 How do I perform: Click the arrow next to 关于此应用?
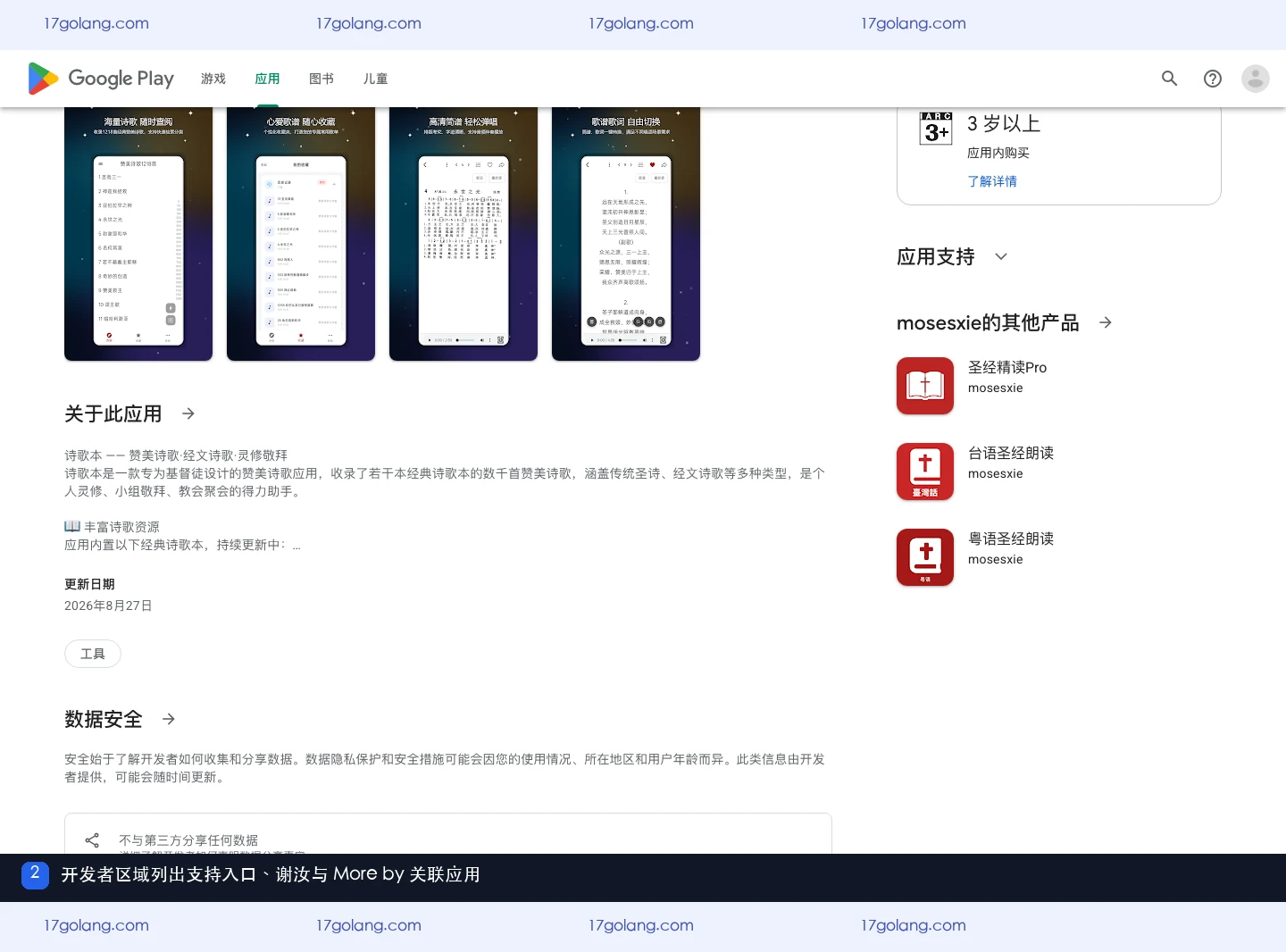[x=188, y=413]
